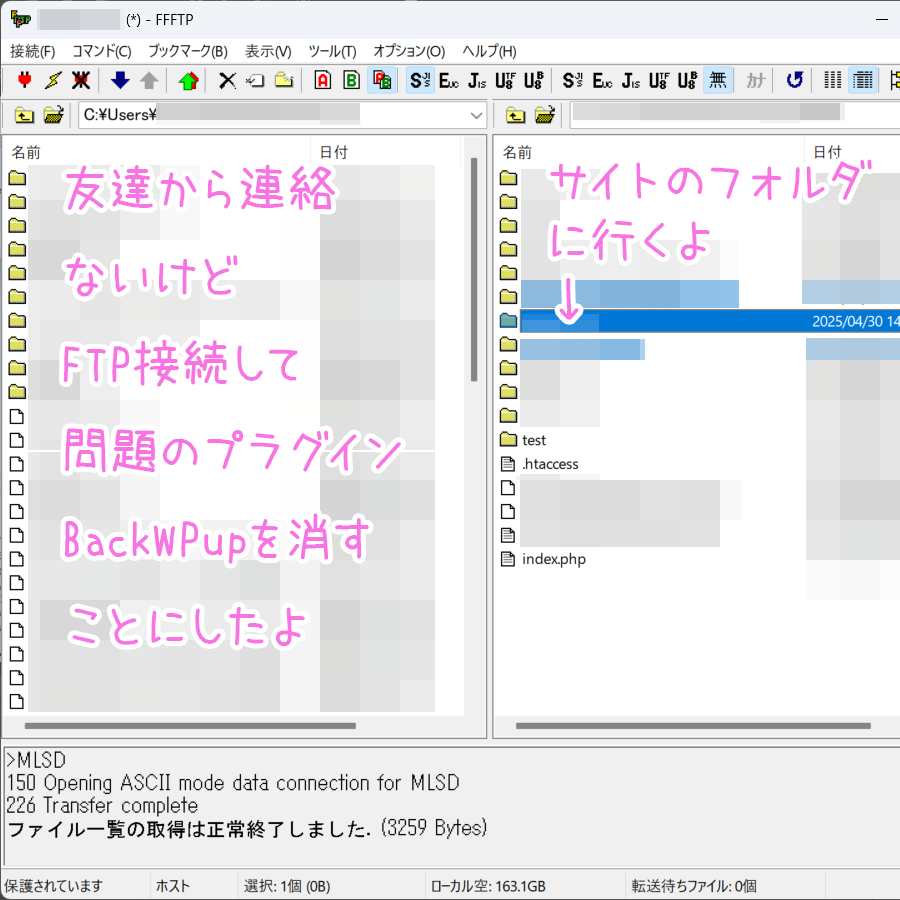The width and height of the screenshot is (900, 900).
Task: Click the blue Download arrow icon
Action: pyautogui.click(x=120, y=80)
